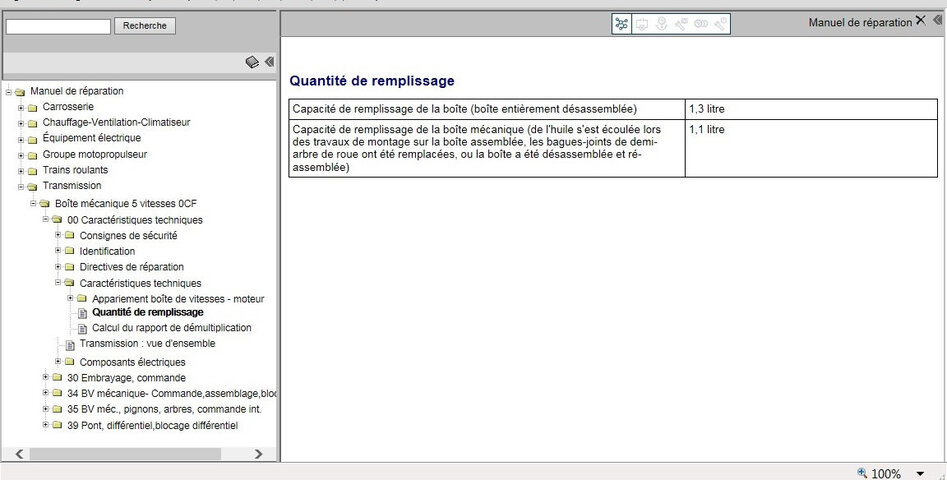The image size is (947, 480).
Task: Expand the Identification folder
Action: (x=58, y=250)
